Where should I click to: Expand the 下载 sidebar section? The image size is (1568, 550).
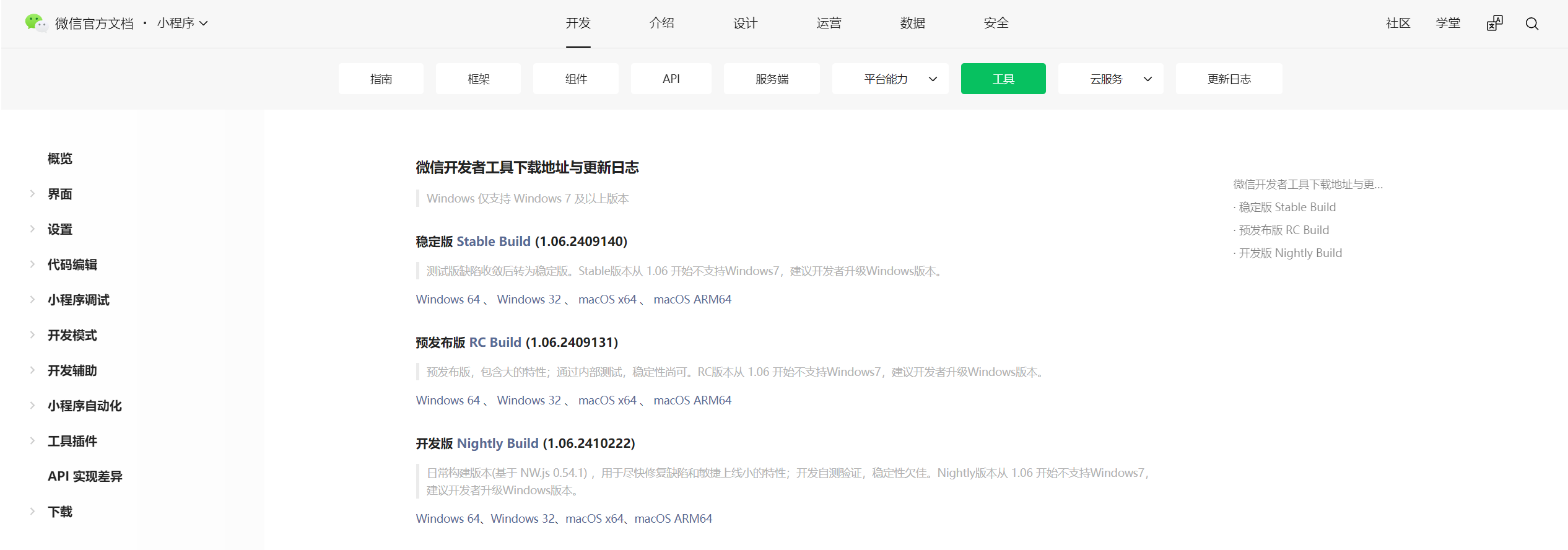click(x=32, y=512)
